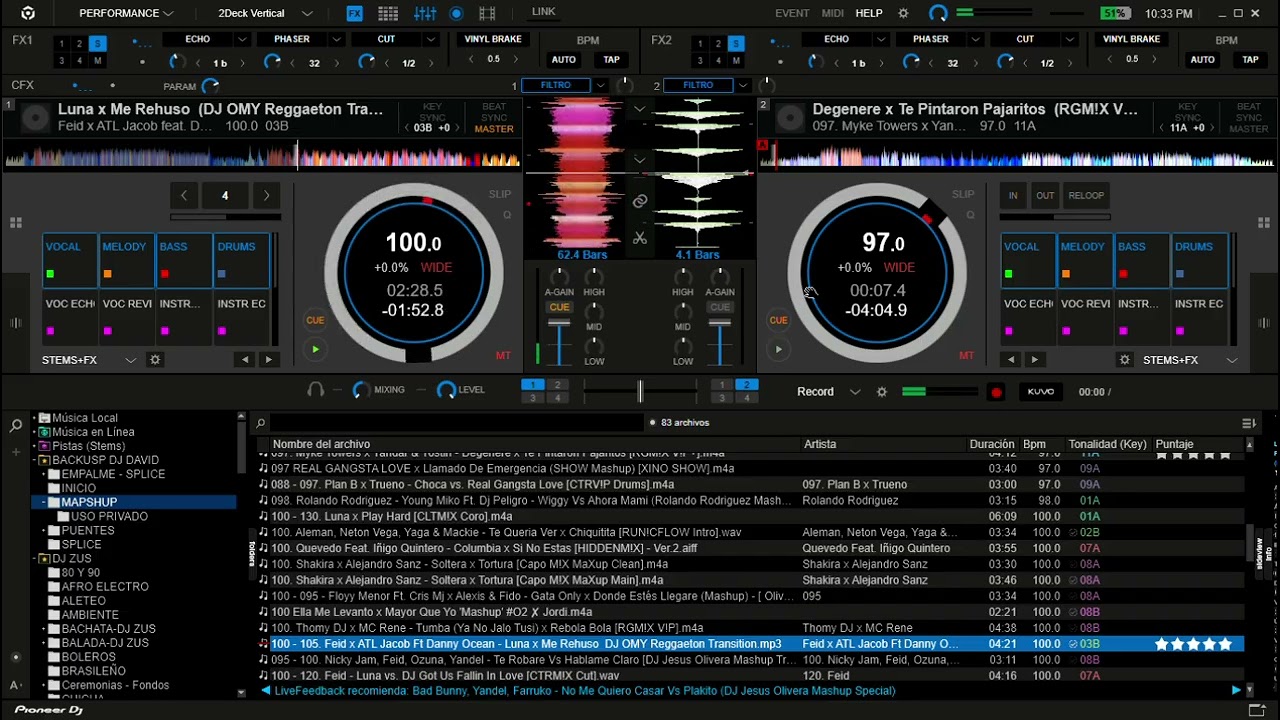Select the PUENTES folder in tree

[x=88, y=530]
